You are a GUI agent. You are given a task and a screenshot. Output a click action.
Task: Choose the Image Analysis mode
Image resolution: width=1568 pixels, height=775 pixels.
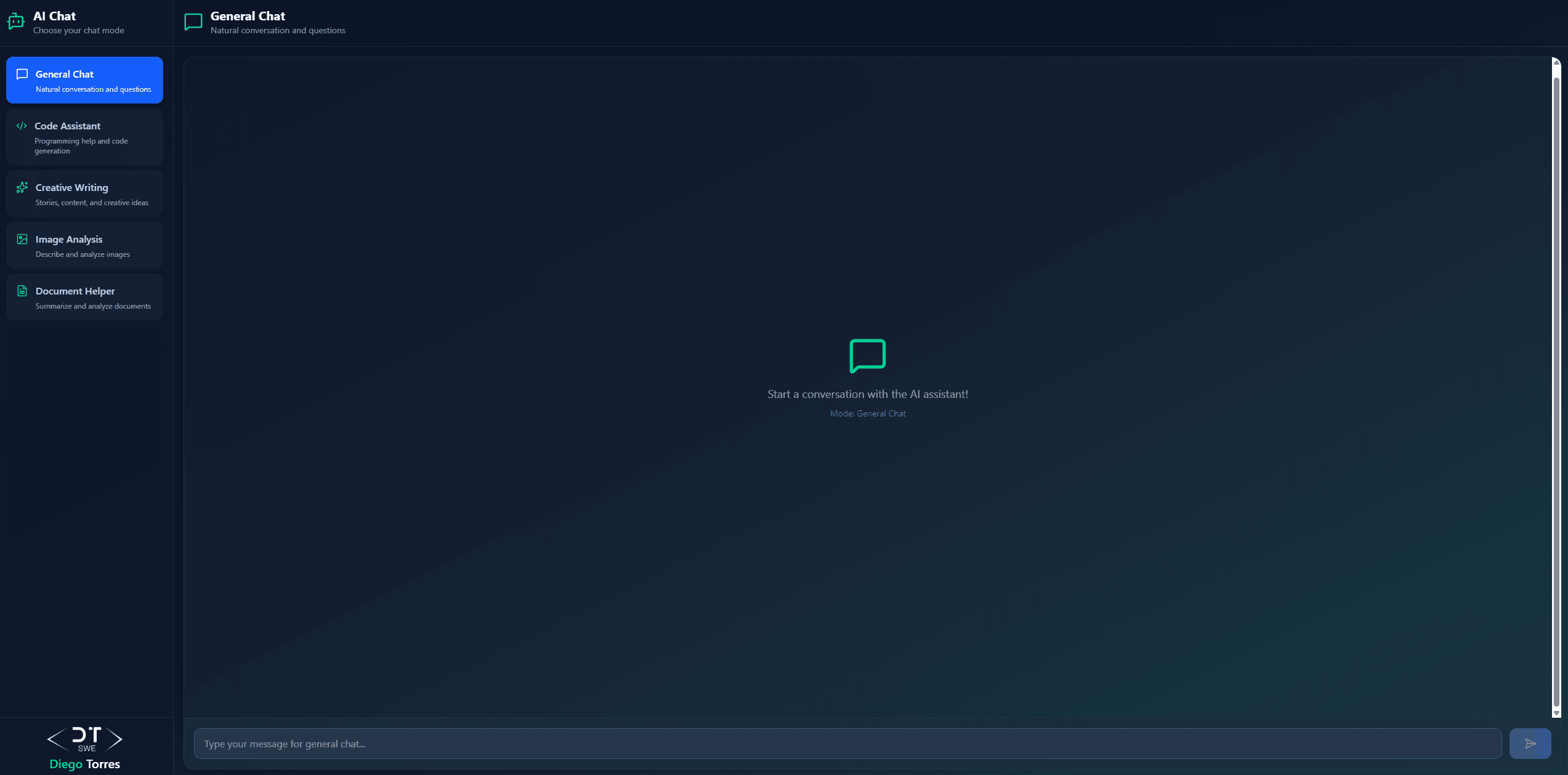[x=84, y=246]
